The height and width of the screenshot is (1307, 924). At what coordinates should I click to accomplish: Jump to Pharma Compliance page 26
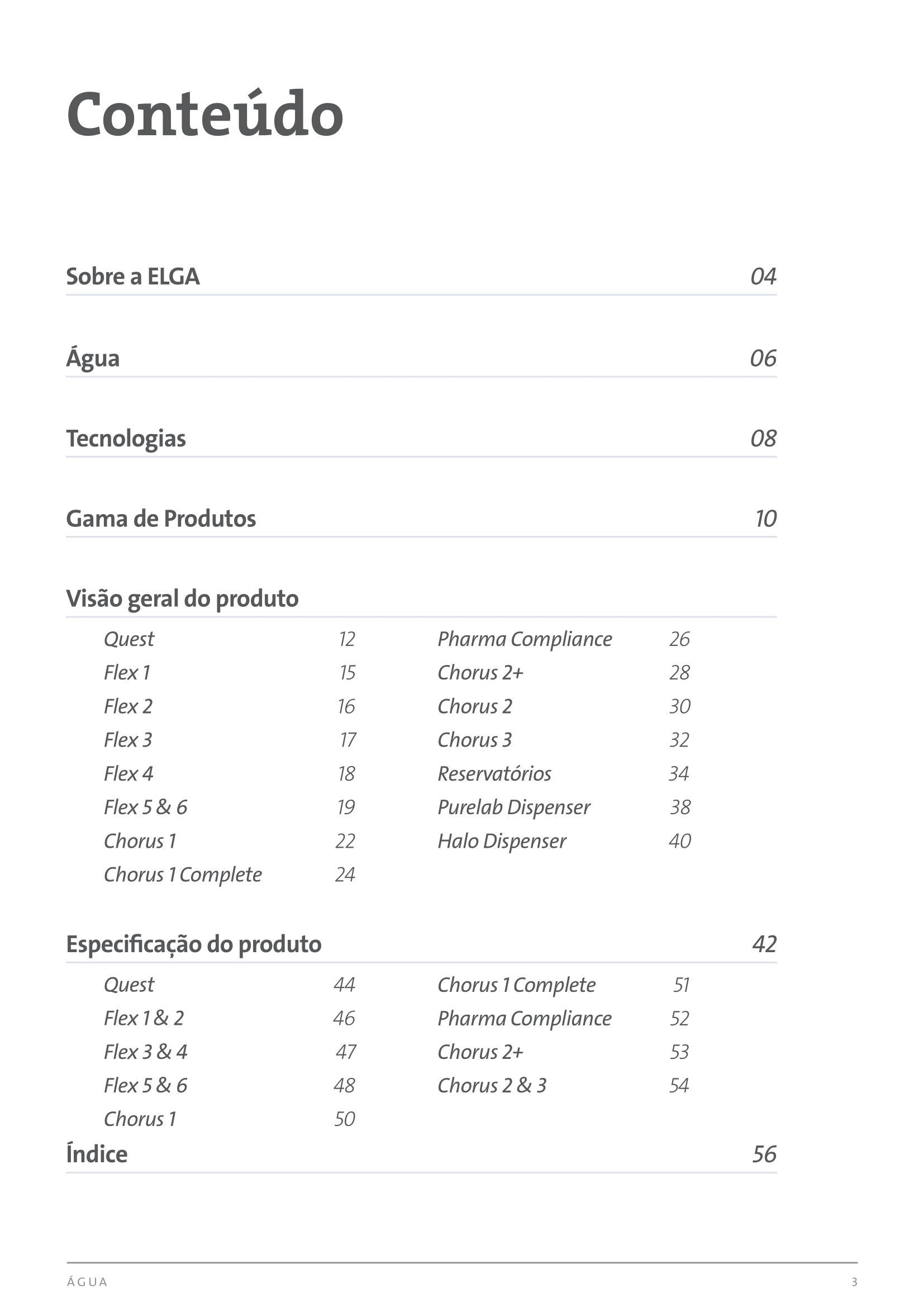pyautogui.click(x=564, y=639)
